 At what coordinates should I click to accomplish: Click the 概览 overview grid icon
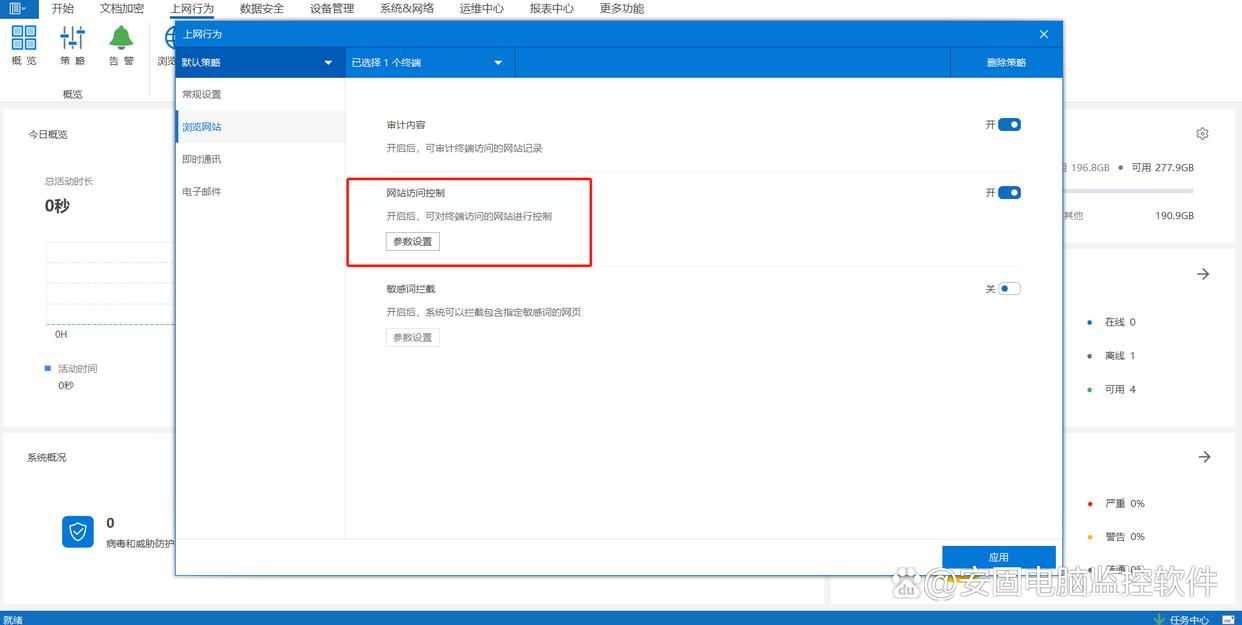point(24,38)
